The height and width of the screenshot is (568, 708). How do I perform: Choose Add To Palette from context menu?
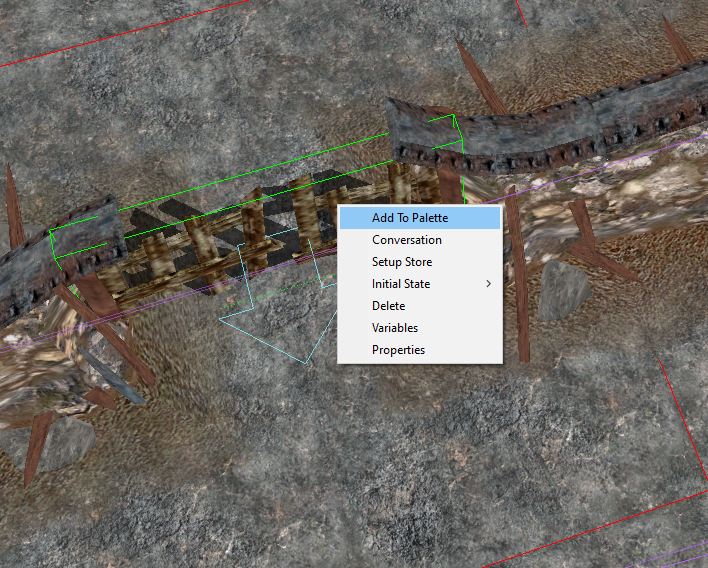(x=410, y=218)
